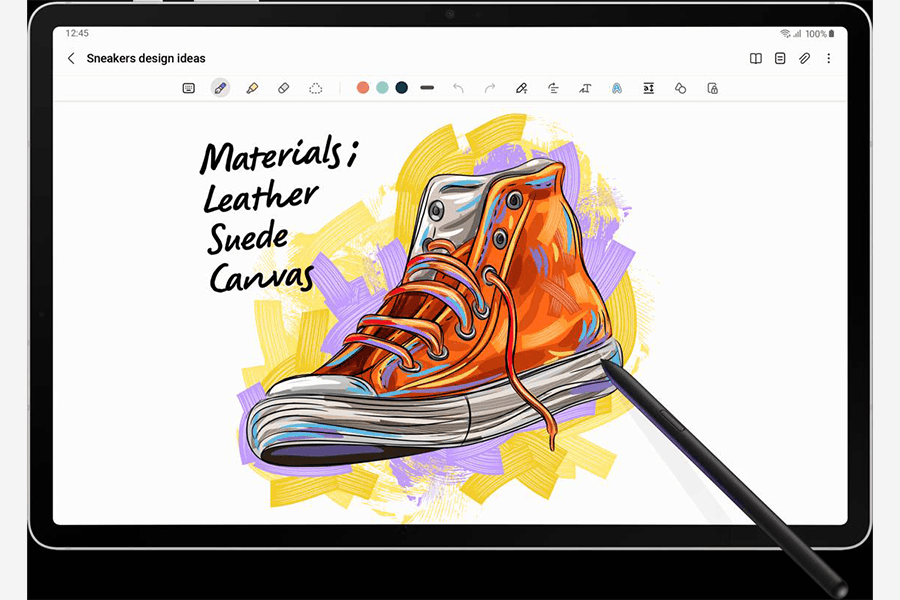Convert handwriting to text icon
The image size is (900, 600).
point(585,88)
